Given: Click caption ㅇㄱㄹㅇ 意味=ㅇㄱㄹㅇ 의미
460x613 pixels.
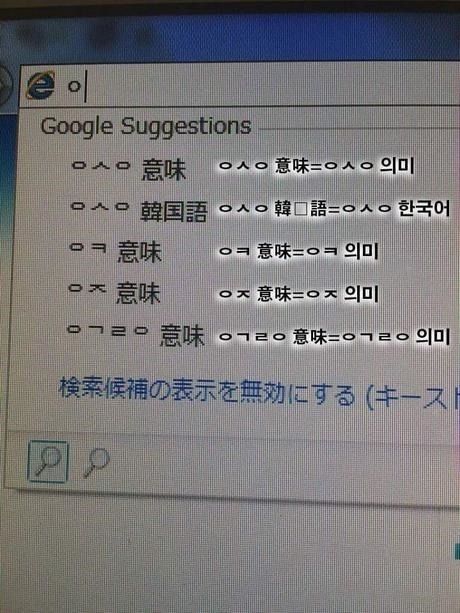Looking at the screenshot, I should 335,337.
